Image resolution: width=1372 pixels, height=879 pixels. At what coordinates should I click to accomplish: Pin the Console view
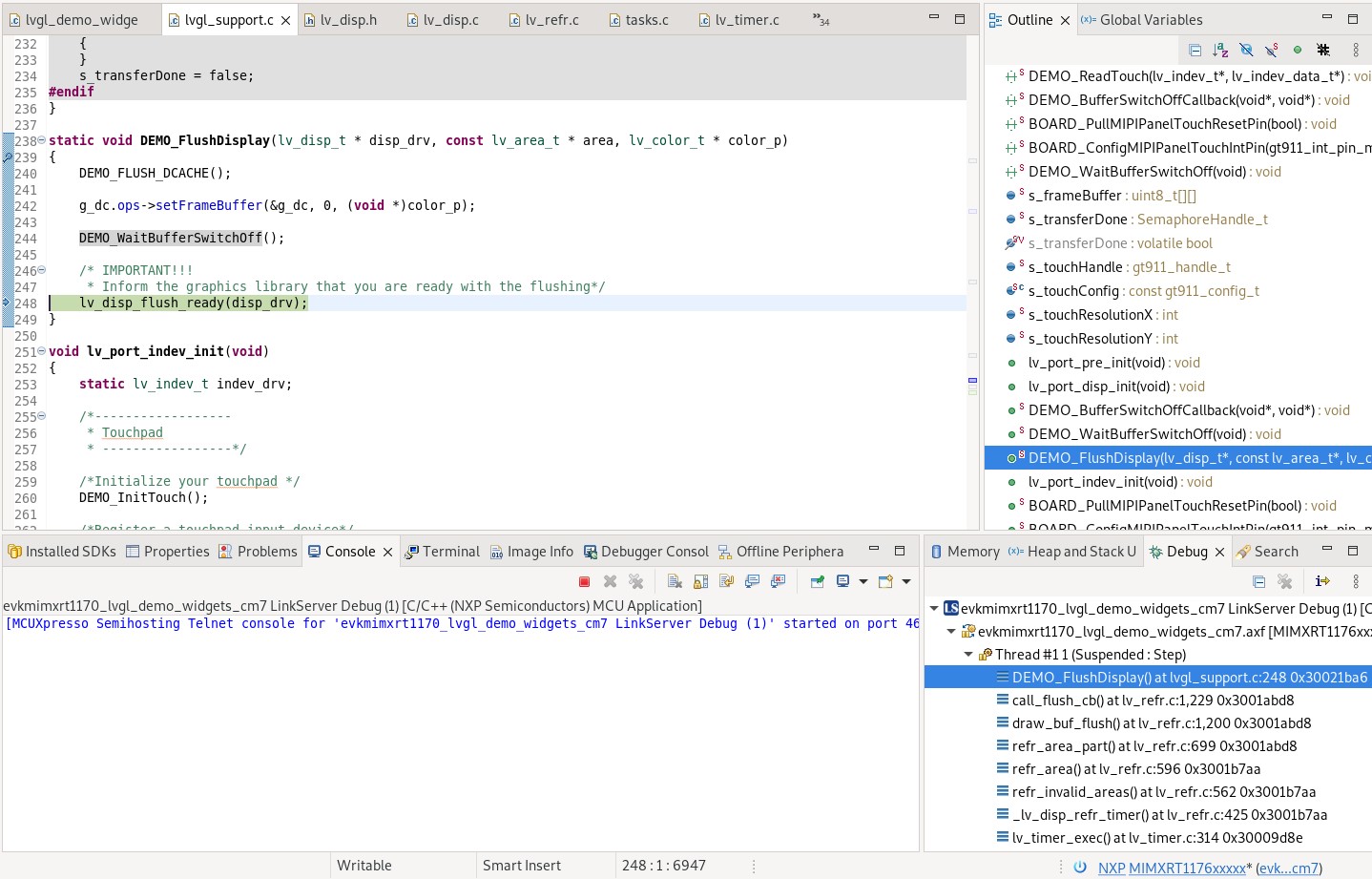(818, 581)
